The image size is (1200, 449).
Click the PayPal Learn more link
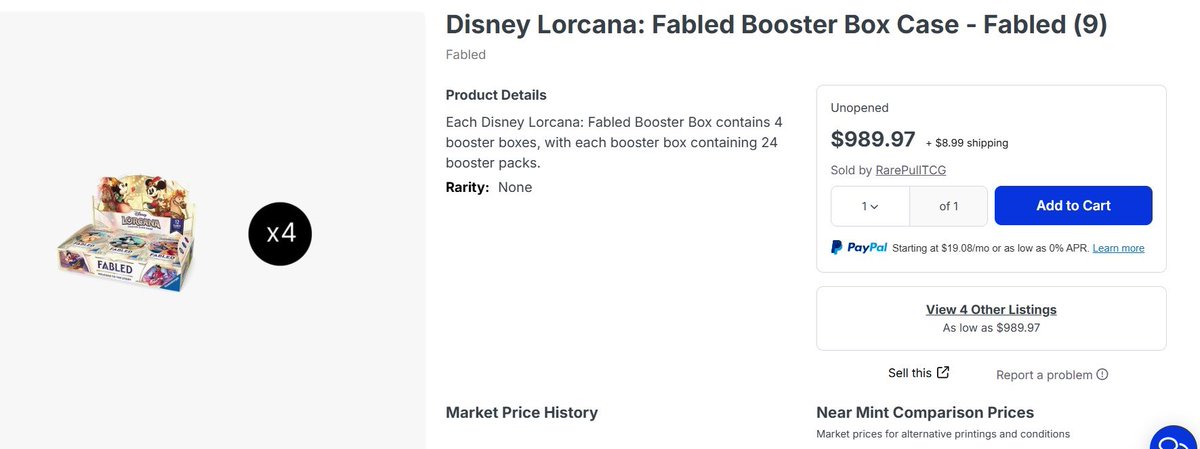point(1118,248)
